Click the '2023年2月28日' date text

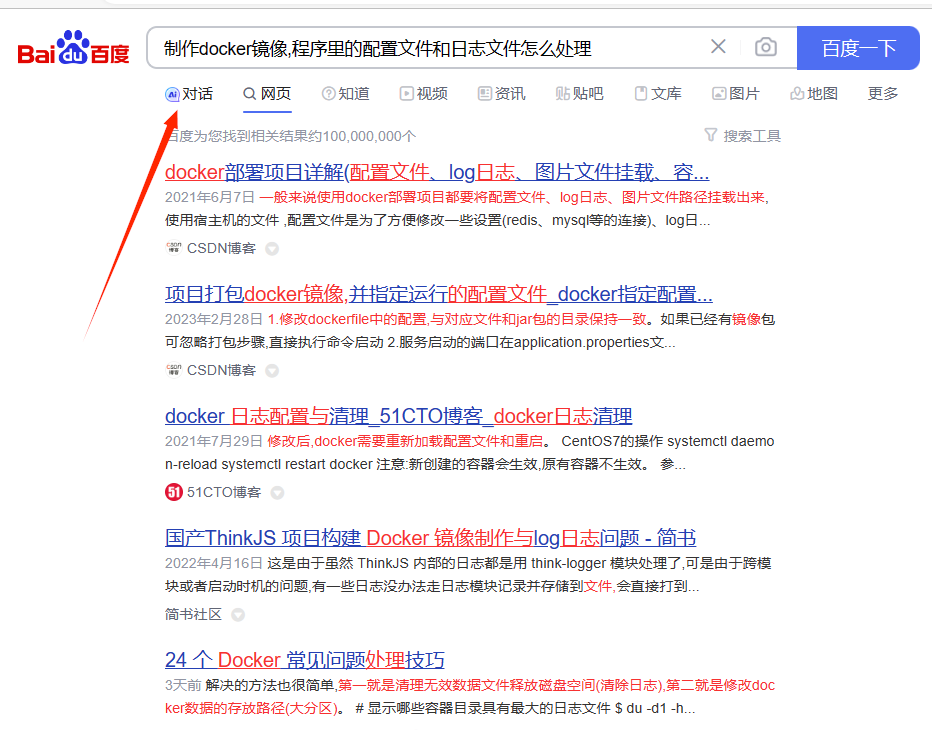214,319
